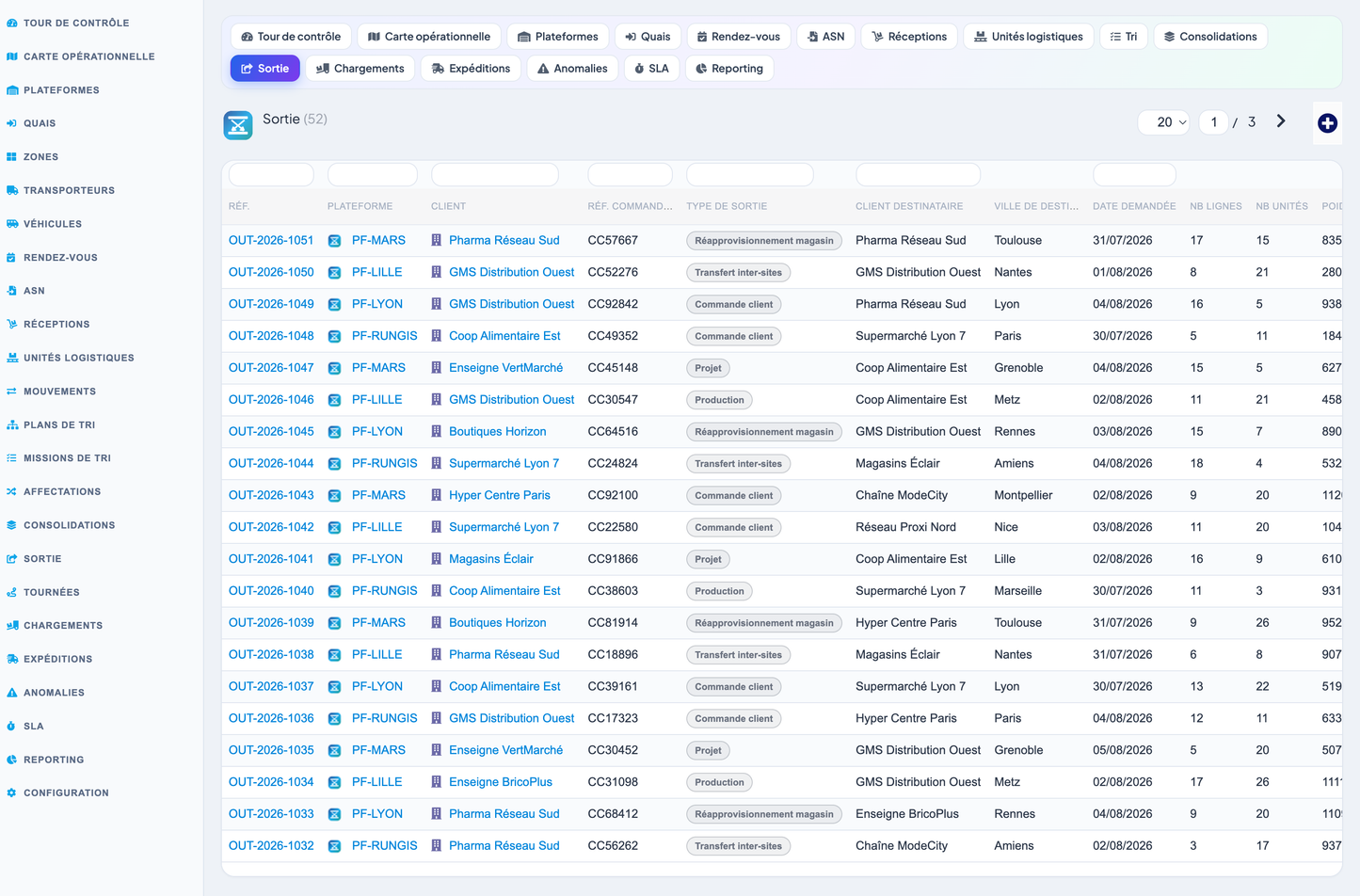This screenshot has height=896, width=1360.
Task: Open client link Hyper Centre Paris
Action: click(500, 495)
